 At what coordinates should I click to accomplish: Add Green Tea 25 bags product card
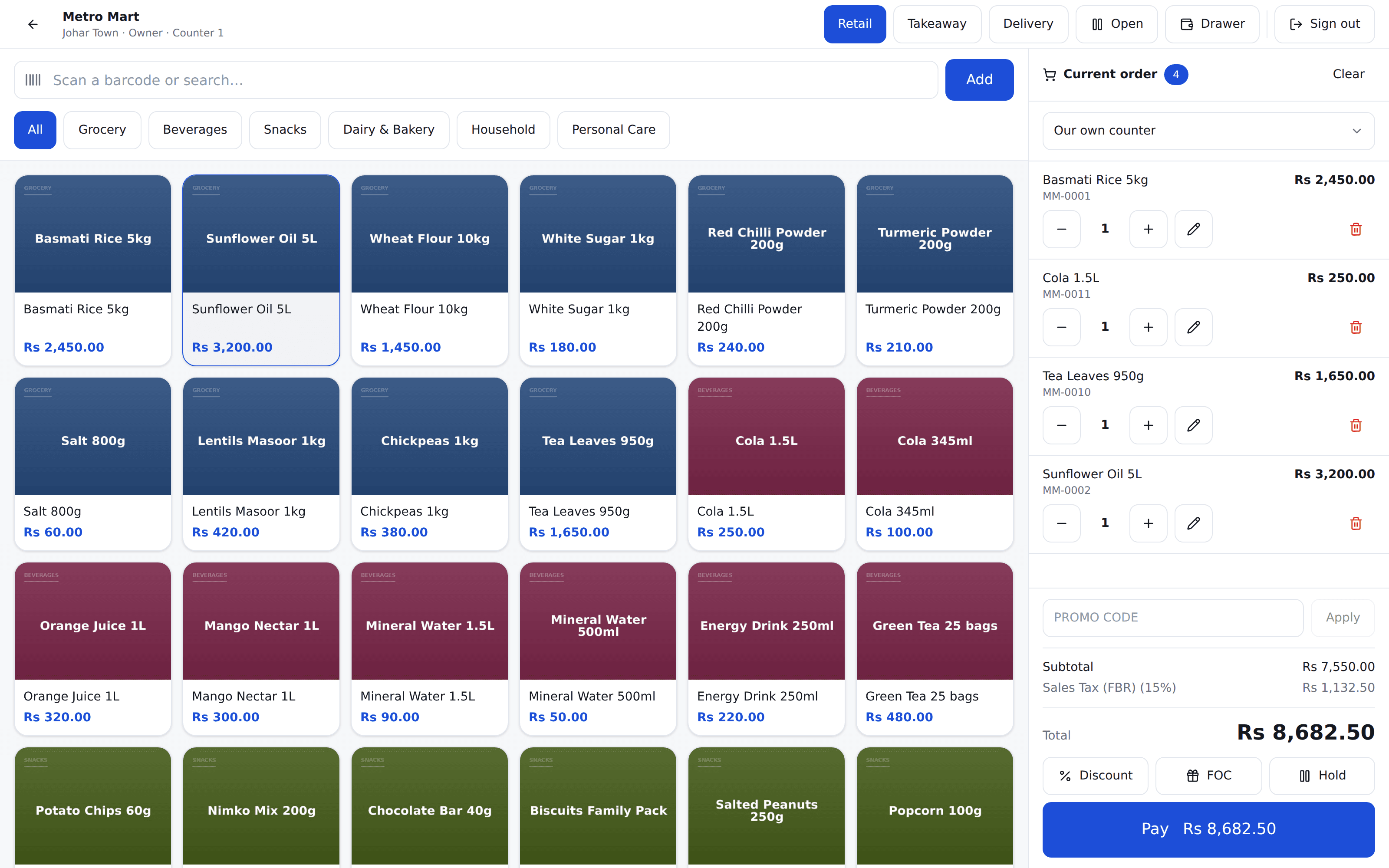pyautogui.click(x=935, y=649)
